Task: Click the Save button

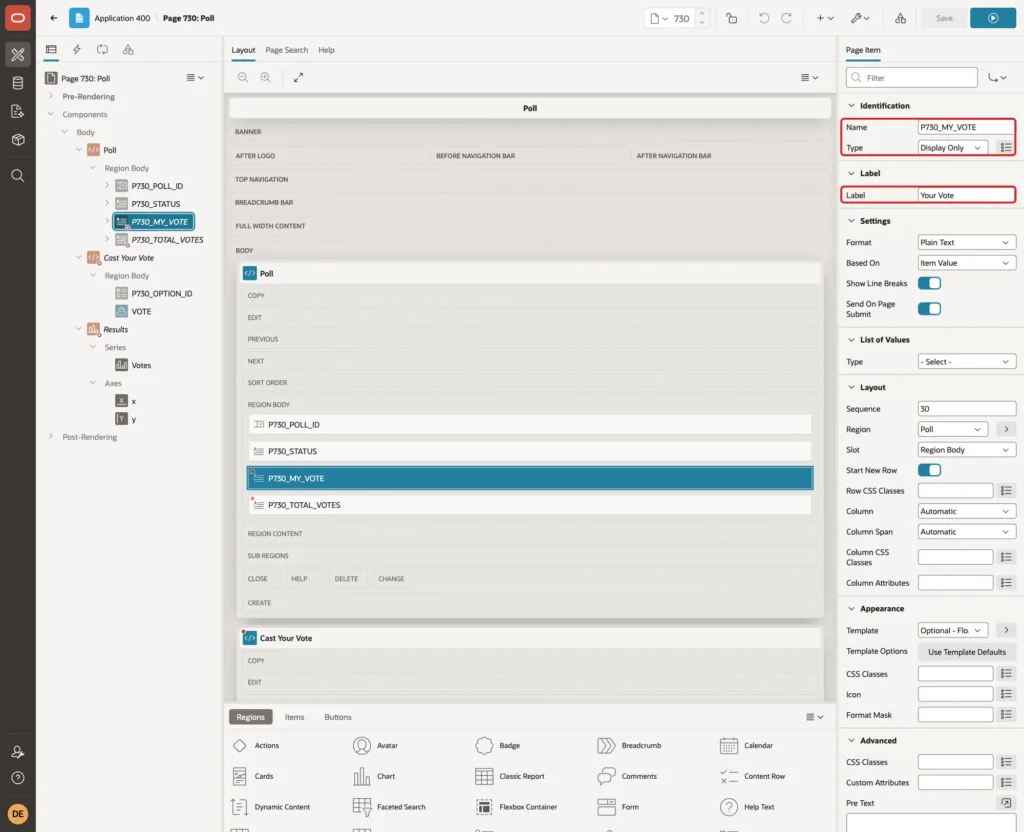Action: click(x=944, y=18)
